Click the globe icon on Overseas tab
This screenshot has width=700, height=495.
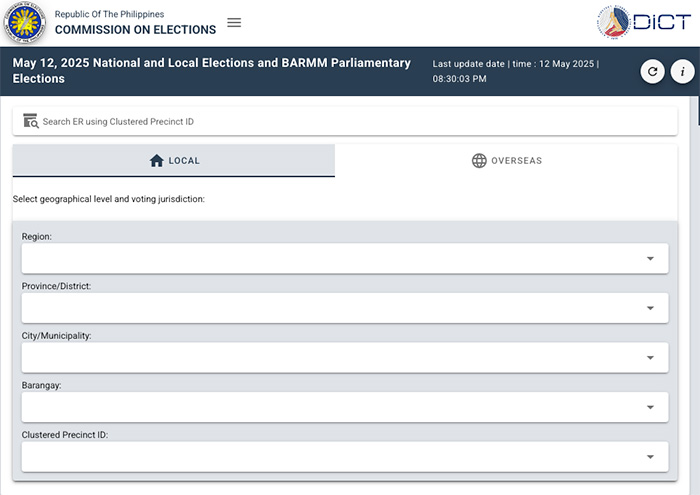pyautogui.click(x=479, y=161)
